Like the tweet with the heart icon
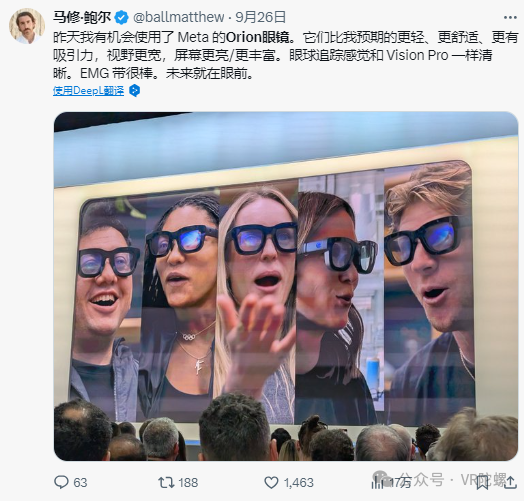The height and width of the screenshot is (501, 524). pos(271,482)
